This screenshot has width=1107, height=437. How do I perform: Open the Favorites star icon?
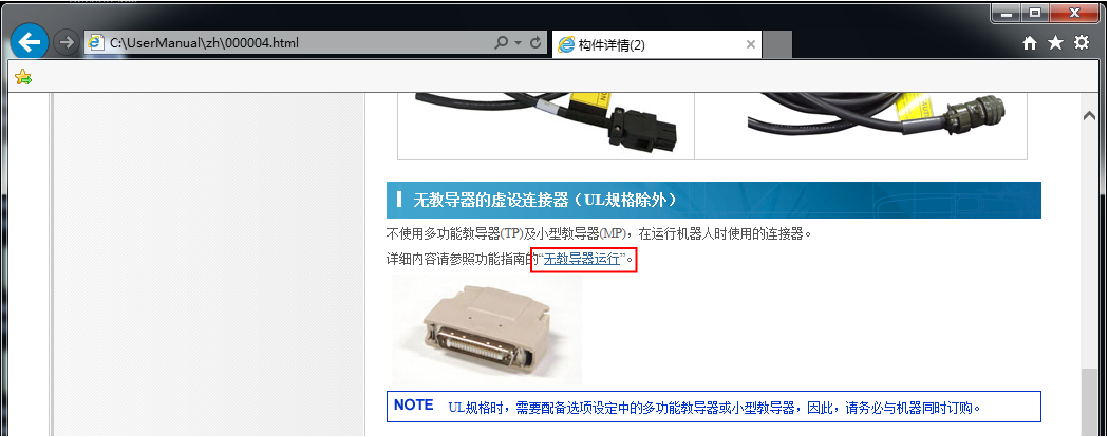coord(1055,44)
